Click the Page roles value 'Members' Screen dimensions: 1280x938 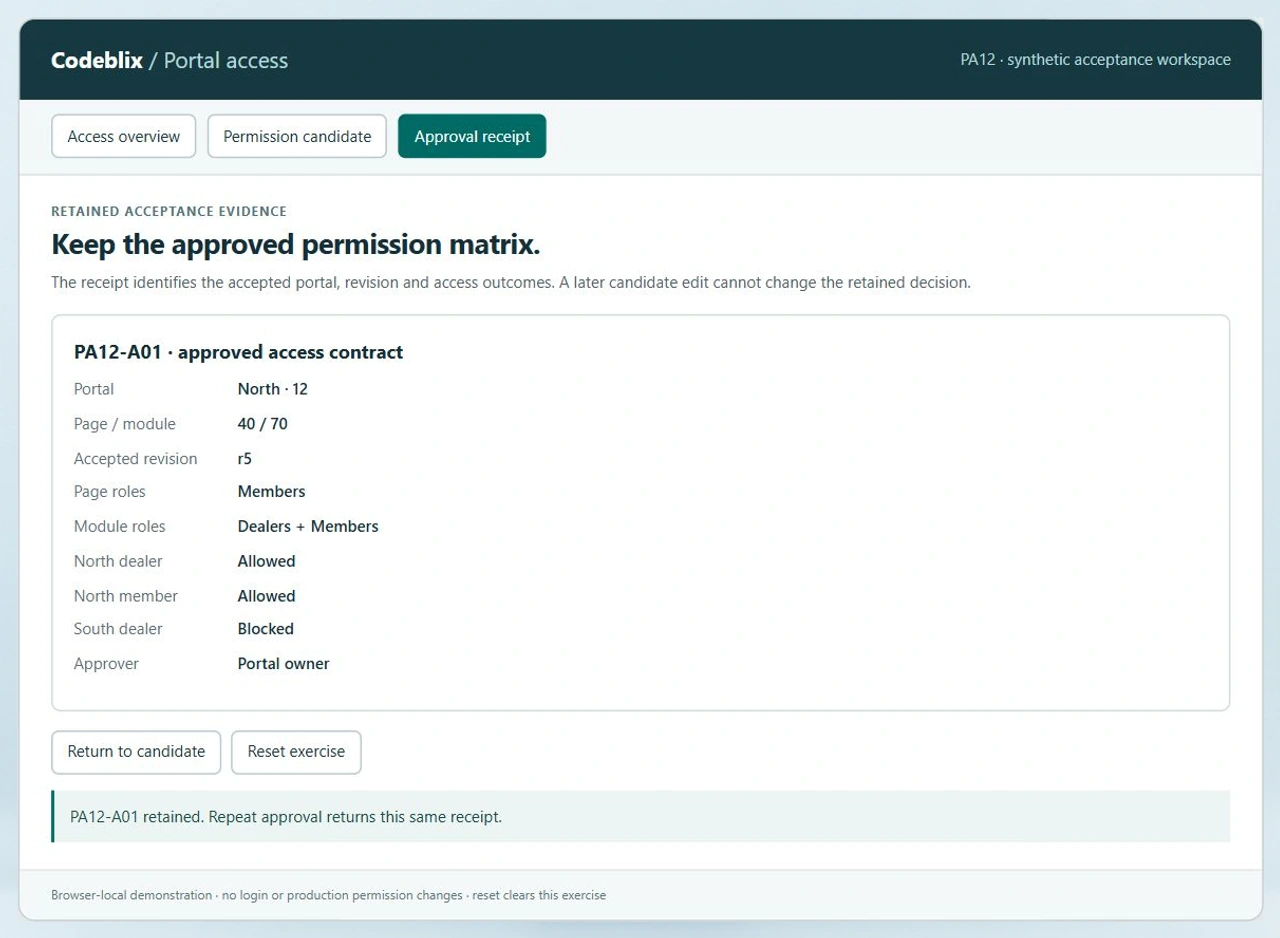(x=272, y=492)
